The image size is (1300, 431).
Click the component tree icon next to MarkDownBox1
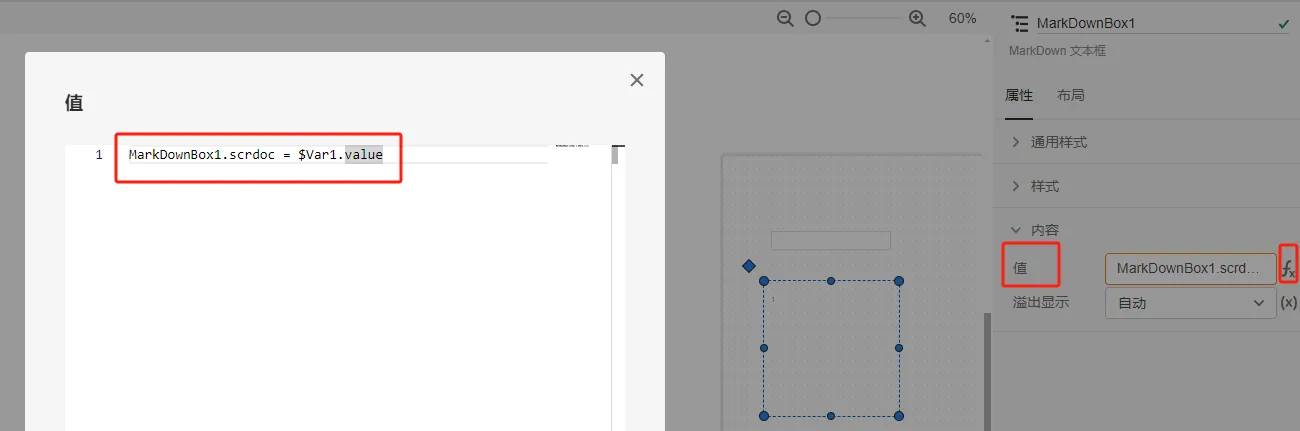pyautogui.click(x=1020, y=23)
